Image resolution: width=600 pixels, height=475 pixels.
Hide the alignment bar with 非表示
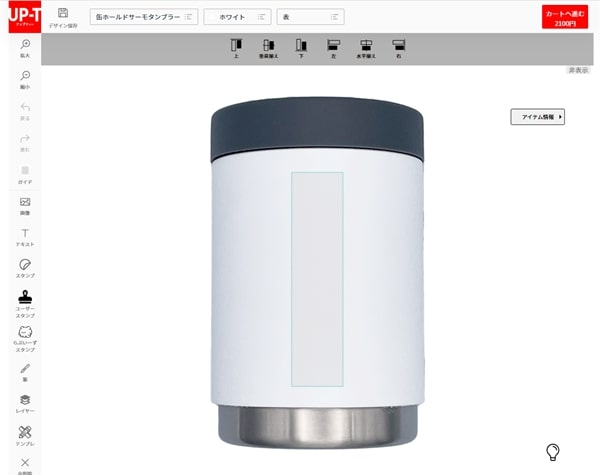tap(577, 71)
